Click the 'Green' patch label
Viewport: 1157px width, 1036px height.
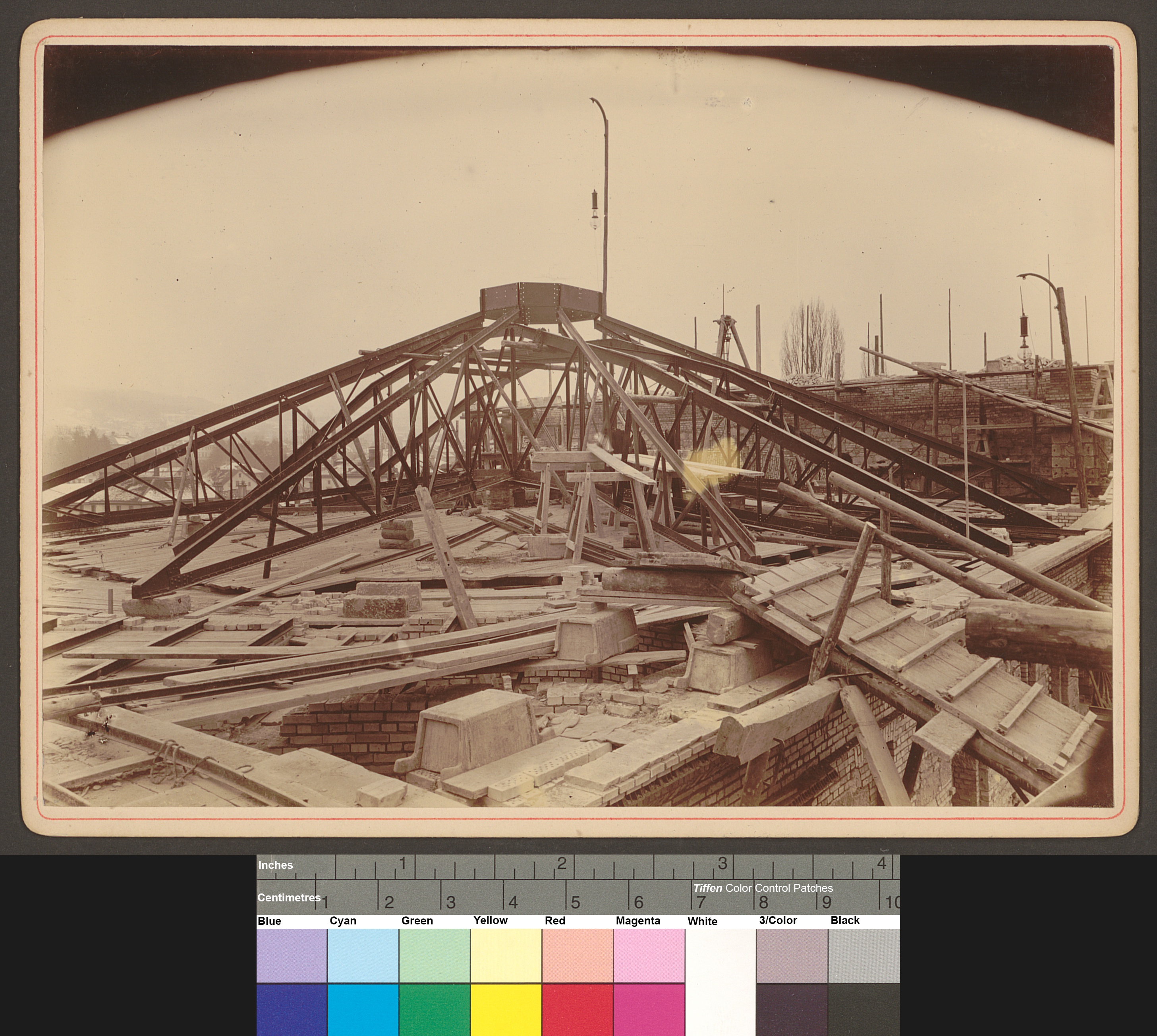(x=417, y=921)
